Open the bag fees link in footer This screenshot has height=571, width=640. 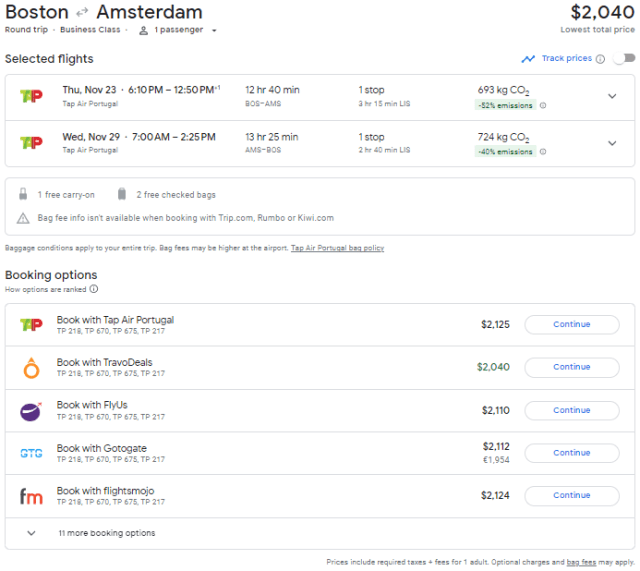[x=581, y=562]
